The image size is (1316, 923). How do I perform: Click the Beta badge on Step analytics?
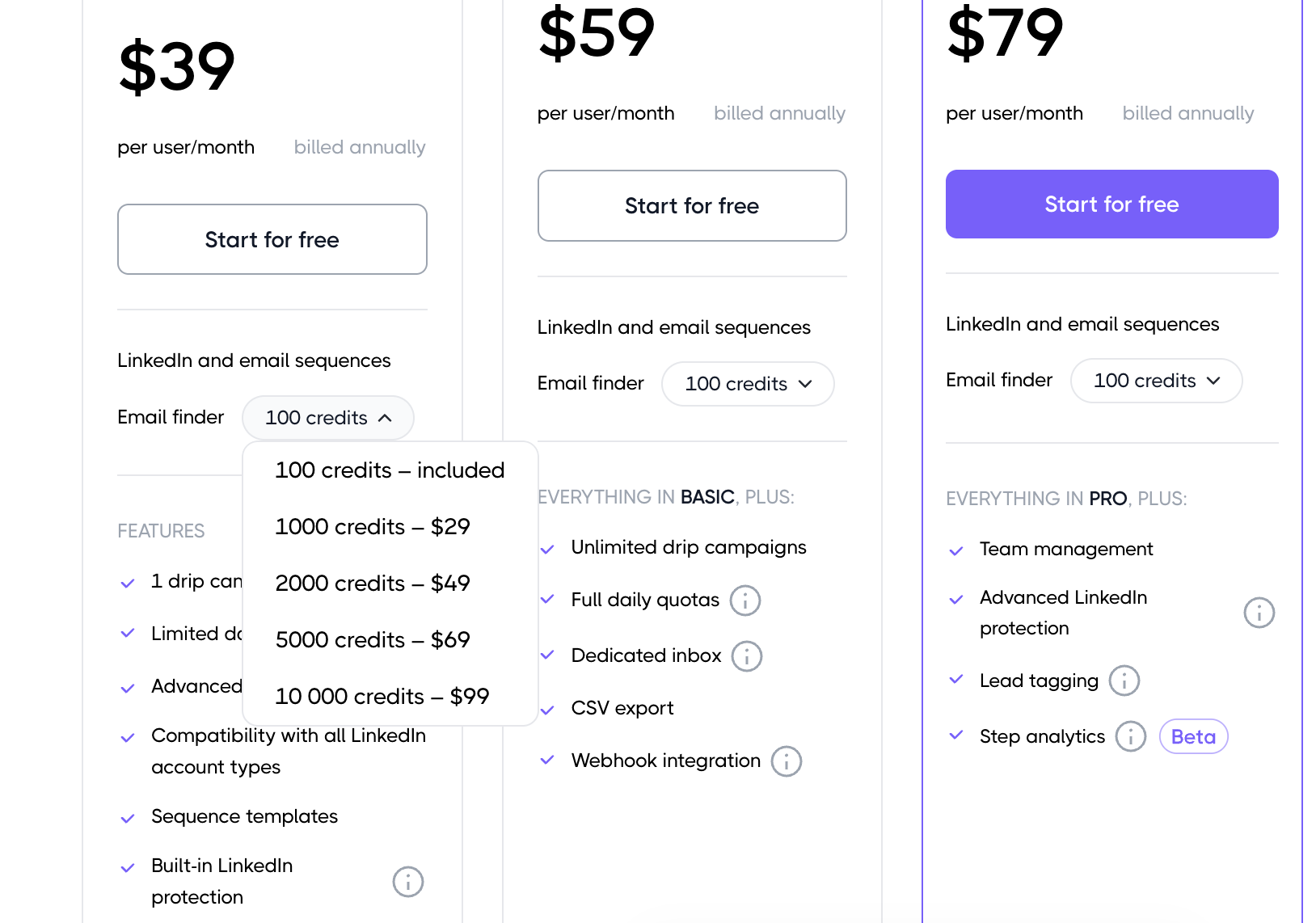pos(1193,736)
